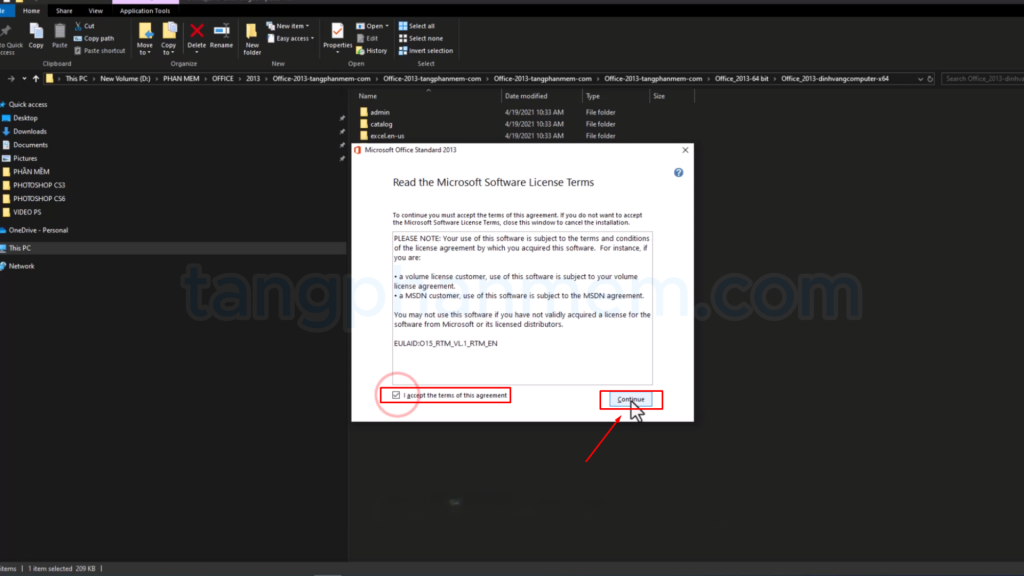The height and width of the screenshot is (576, 1024).
Task: Switch to the Share ribbon tab
Action: point(64,10)
